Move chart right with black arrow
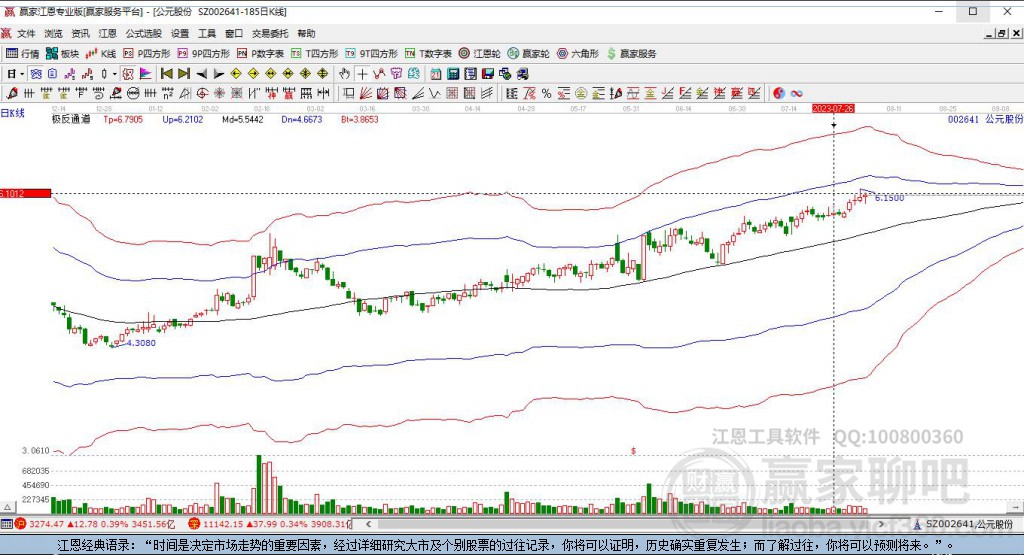This screenshot has height=555, width=1024. pyautogui.click(x=219, y=74)
